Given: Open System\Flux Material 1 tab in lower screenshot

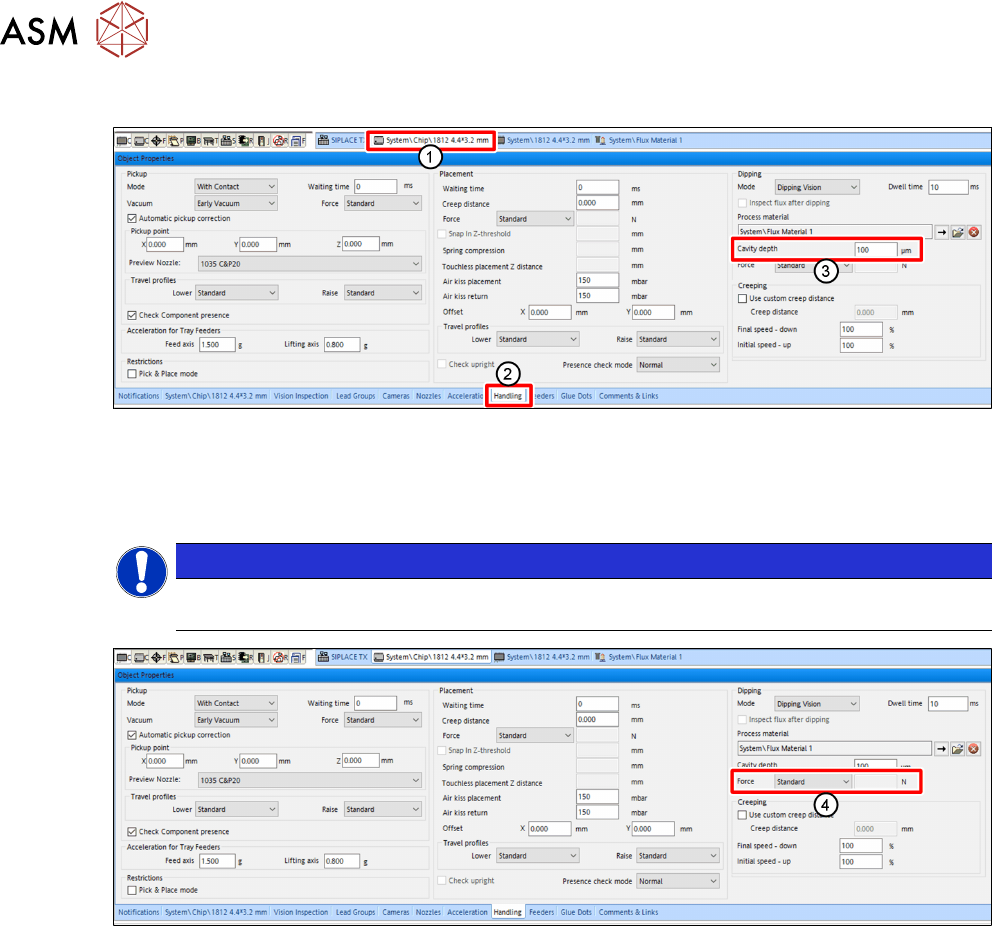Looking at the screenshot, I should pos(639,657).
